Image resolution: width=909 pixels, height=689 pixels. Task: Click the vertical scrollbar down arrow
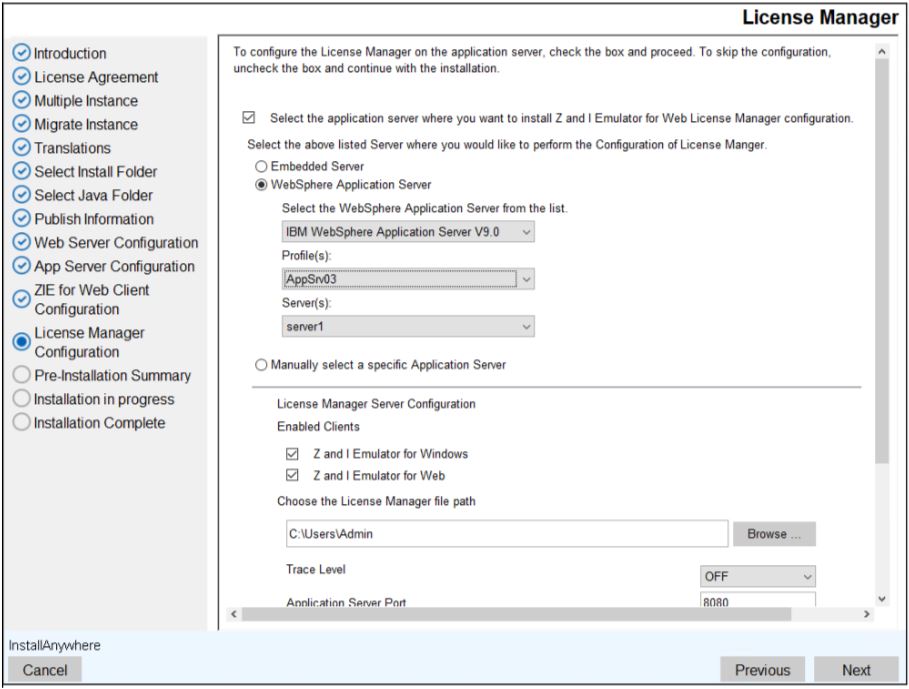pyautogui.click(x=882, y=599)
